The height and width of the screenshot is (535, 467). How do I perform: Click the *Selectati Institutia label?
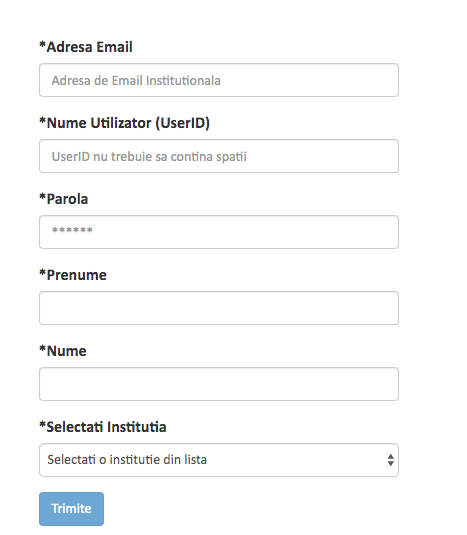point(103,427)
